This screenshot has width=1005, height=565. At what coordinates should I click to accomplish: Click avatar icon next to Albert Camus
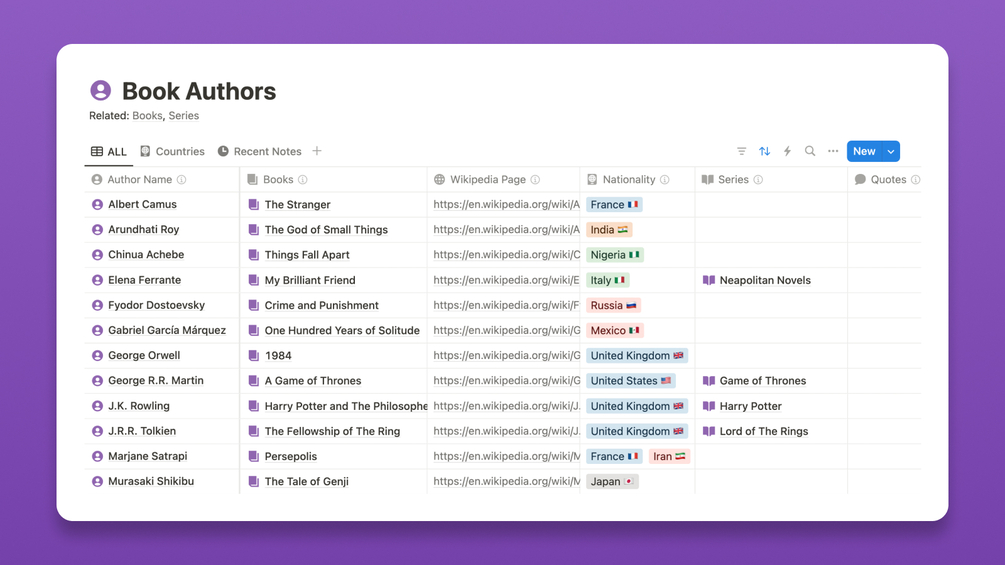pos(97,204)
